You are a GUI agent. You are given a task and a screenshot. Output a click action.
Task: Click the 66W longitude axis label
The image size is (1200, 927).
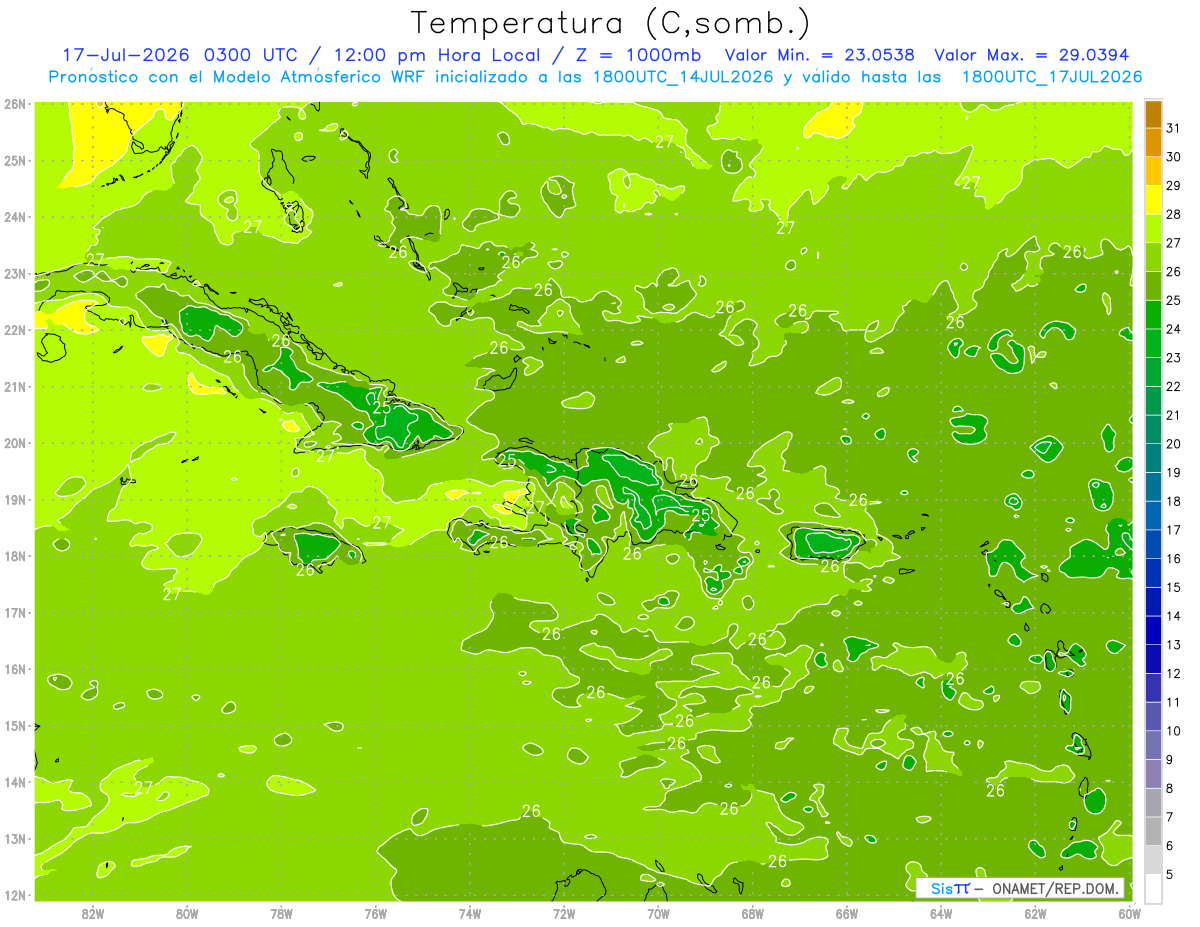[x=847, y=913]
